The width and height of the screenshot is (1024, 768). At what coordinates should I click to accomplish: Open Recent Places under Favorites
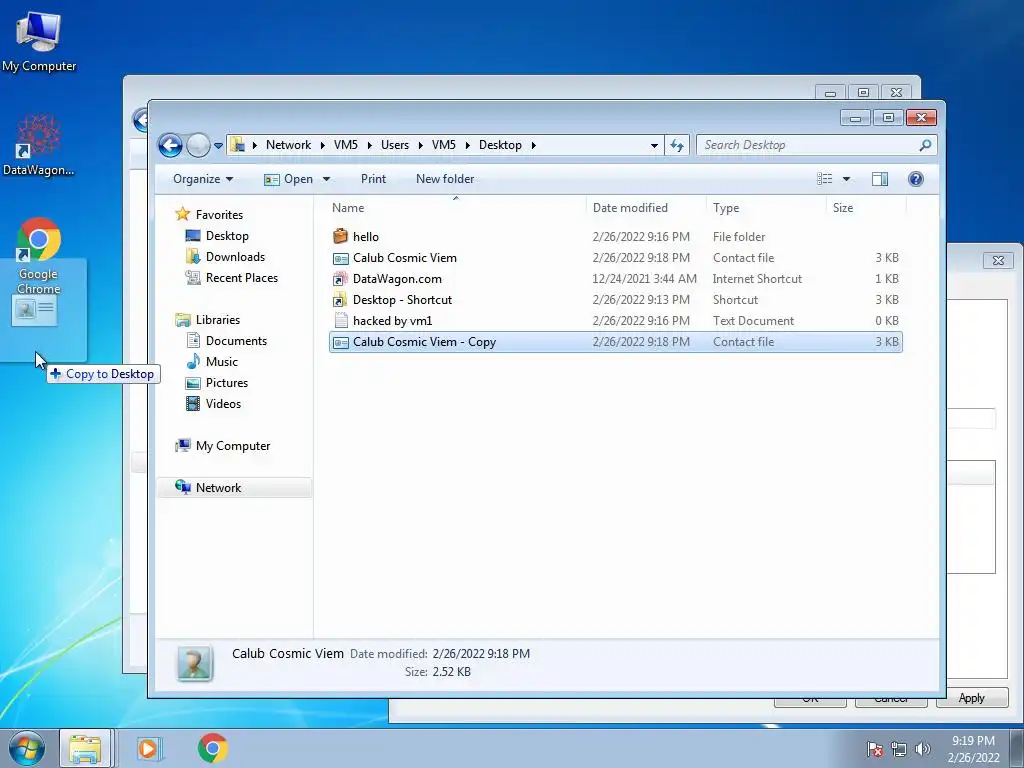242,278
